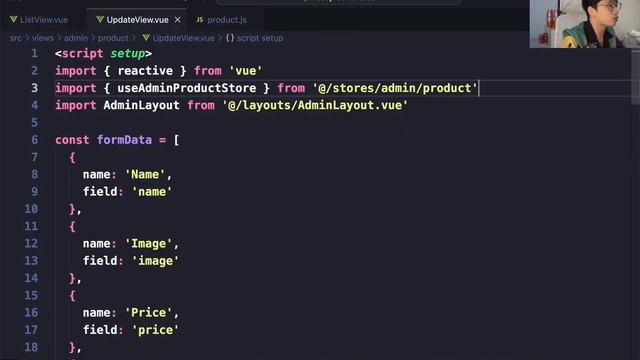This screenshot has height=360, width=640.
Task: Click 'useAdminProductStore' in the import line
Action: pyautogui.click(x=187, y=88)
